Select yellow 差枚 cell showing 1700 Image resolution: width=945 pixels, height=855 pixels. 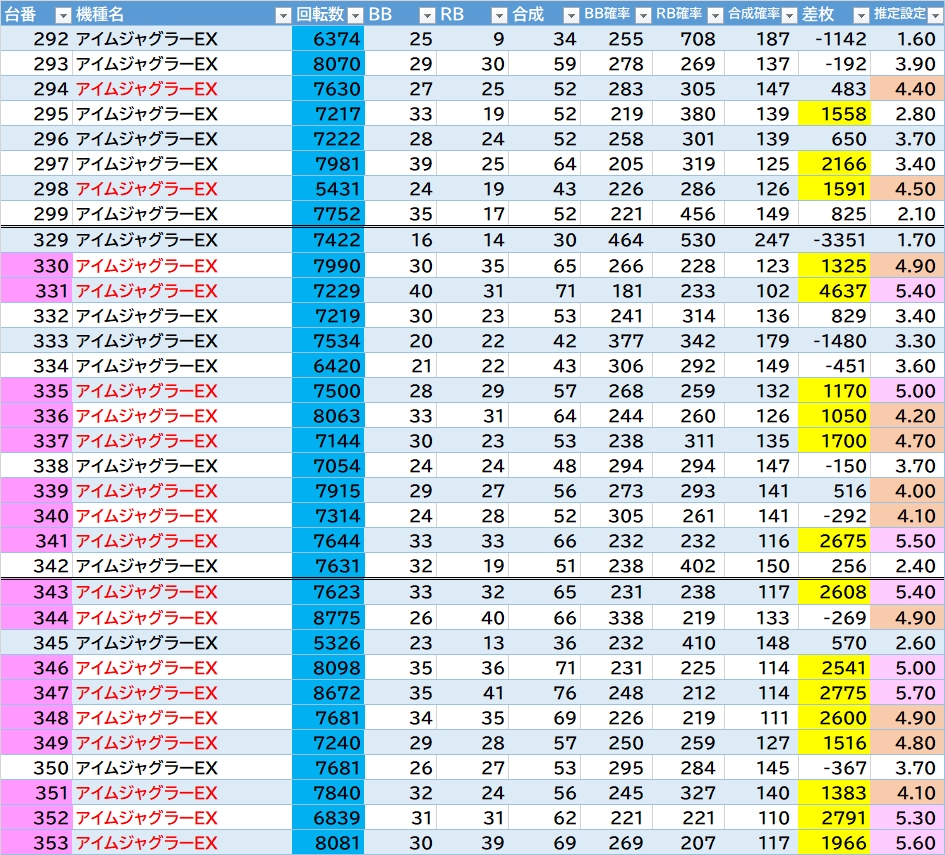click(835, 441)
